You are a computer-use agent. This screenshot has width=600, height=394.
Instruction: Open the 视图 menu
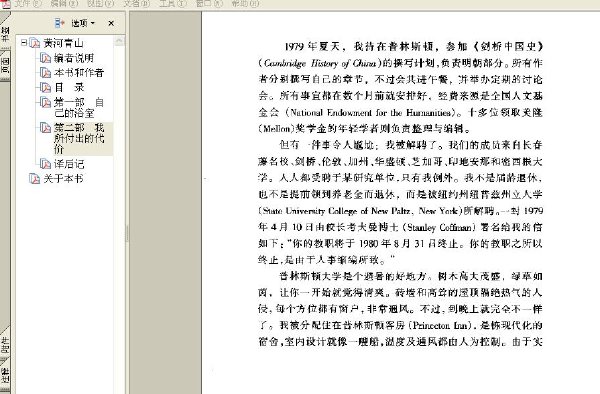point(100,4)
